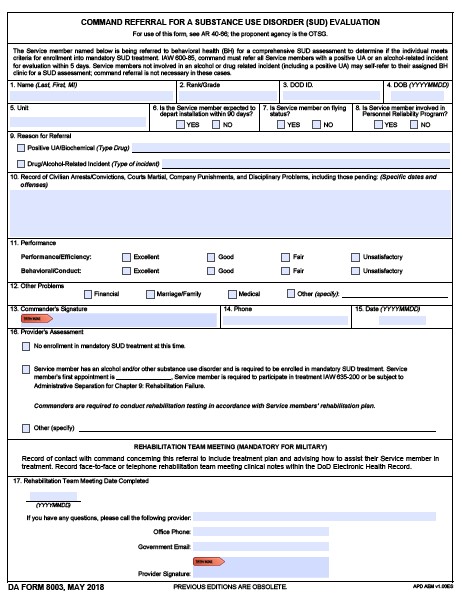The height and width of the screenshot is (604, 462).
Task: Mark Behavioral/Conduct as Fair
Action: (x=286, y=271)
